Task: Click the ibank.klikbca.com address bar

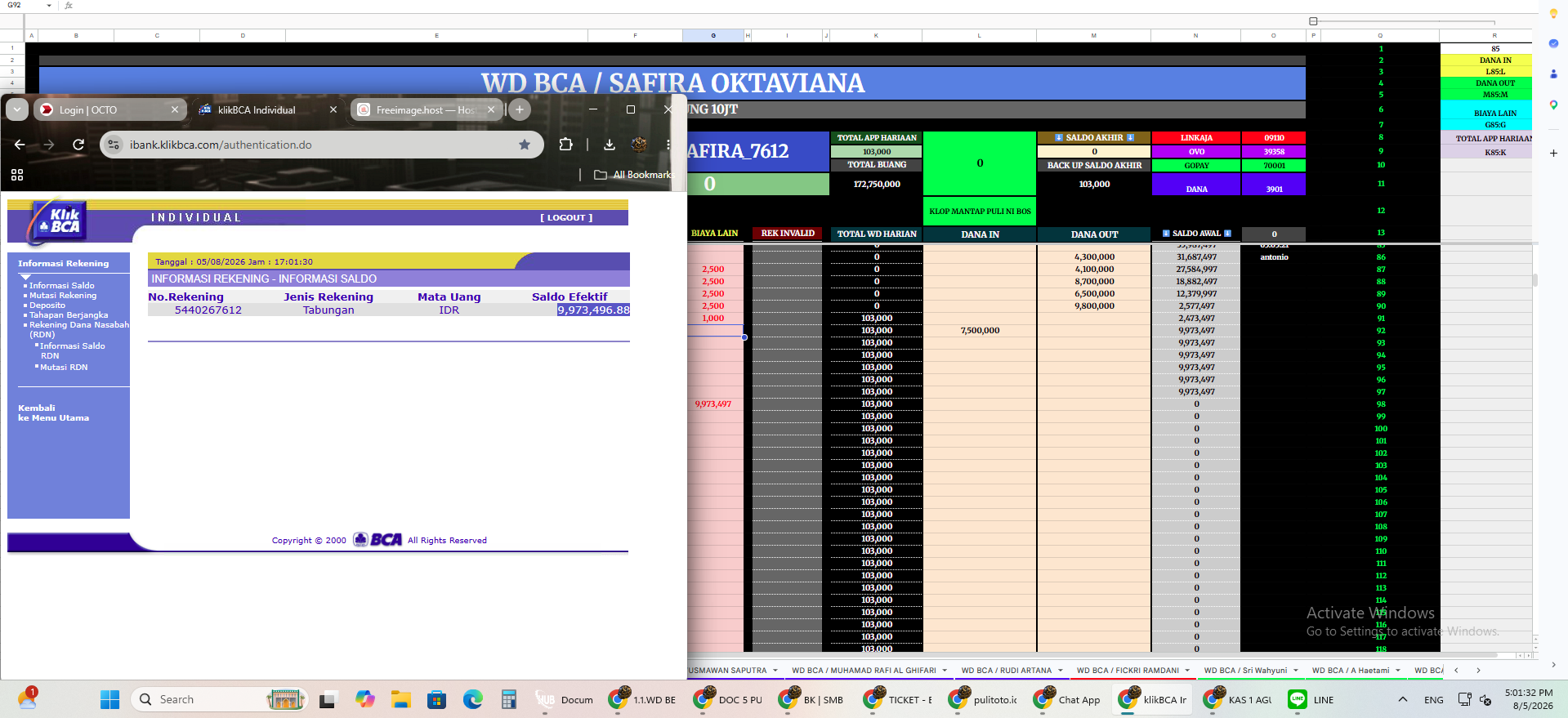Action: 322,145
